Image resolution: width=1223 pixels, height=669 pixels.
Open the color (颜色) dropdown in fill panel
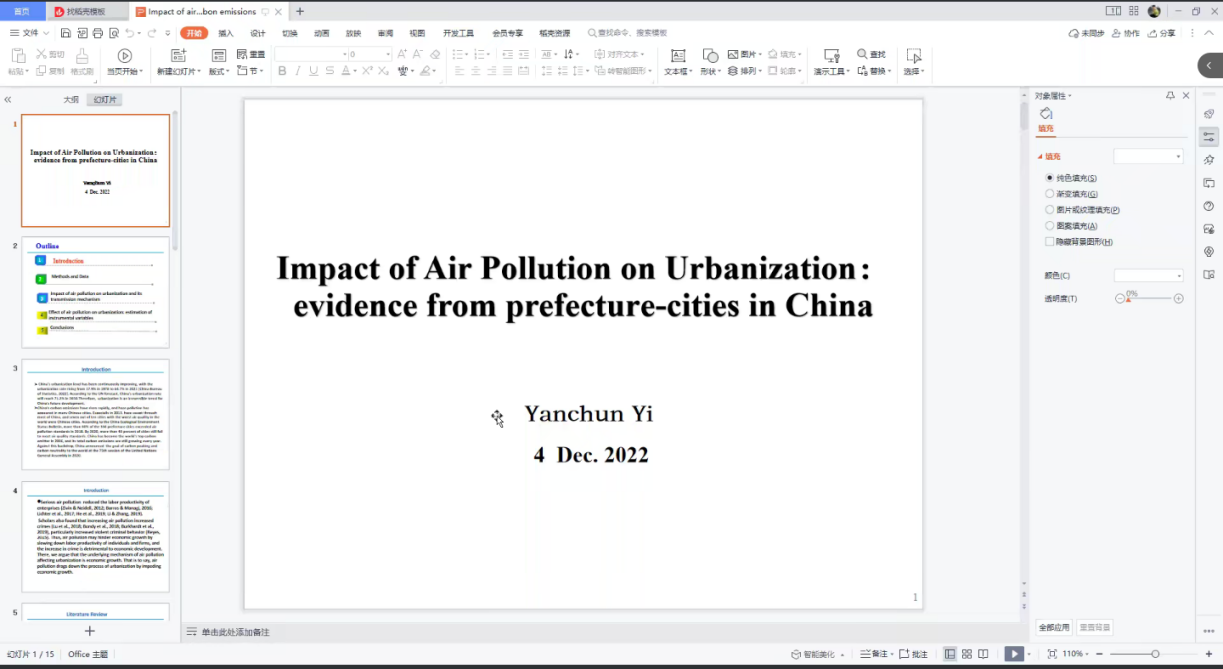(1149, 275)
